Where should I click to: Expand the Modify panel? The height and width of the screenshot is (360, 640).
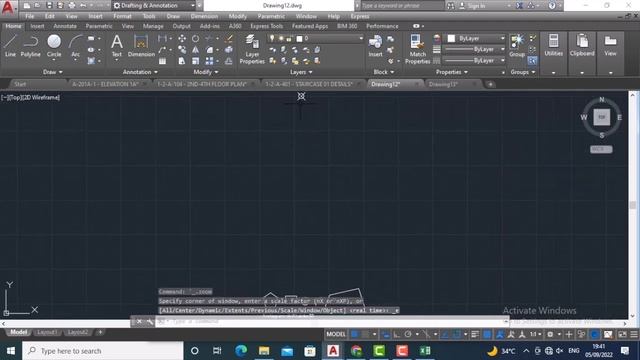[x=206, y=72]
